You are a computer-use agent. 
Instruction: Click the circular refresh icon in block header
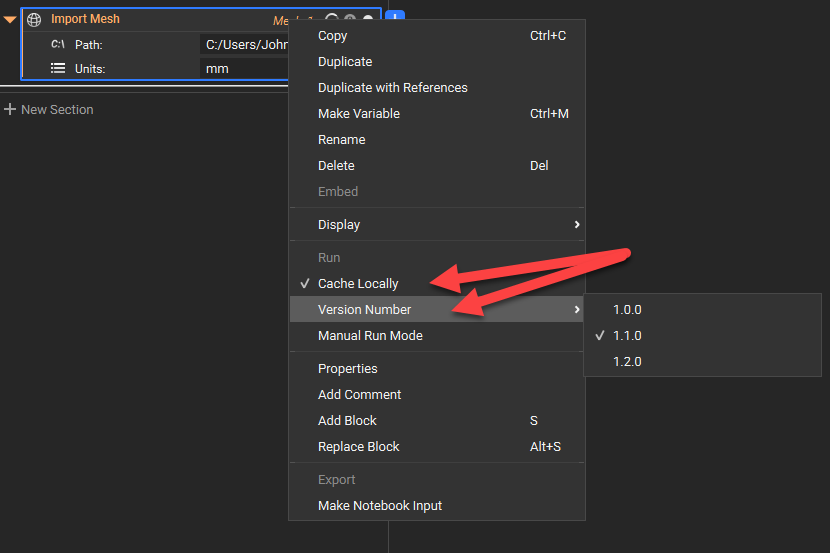pos(332,20)
